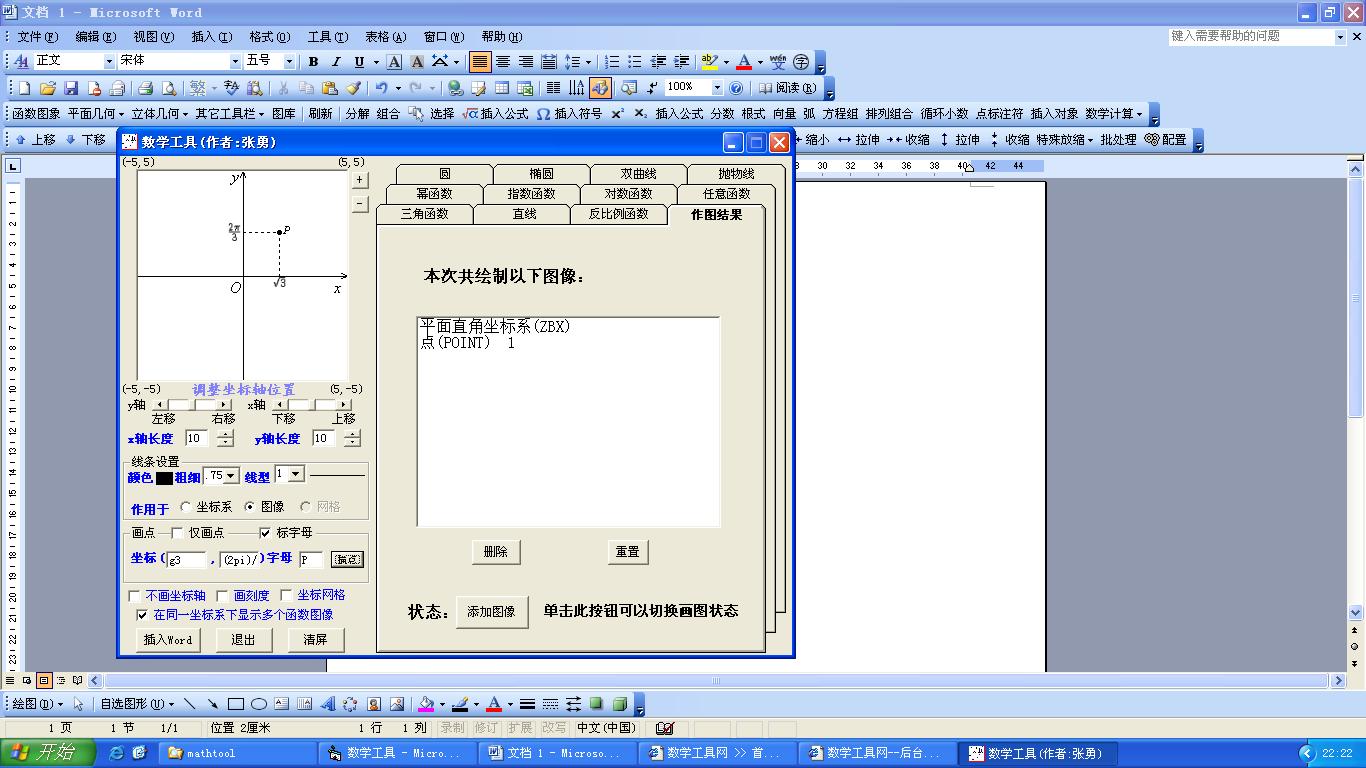Save the document with floppy icon
Viewport: 1366px width, 768px height.
71,88
